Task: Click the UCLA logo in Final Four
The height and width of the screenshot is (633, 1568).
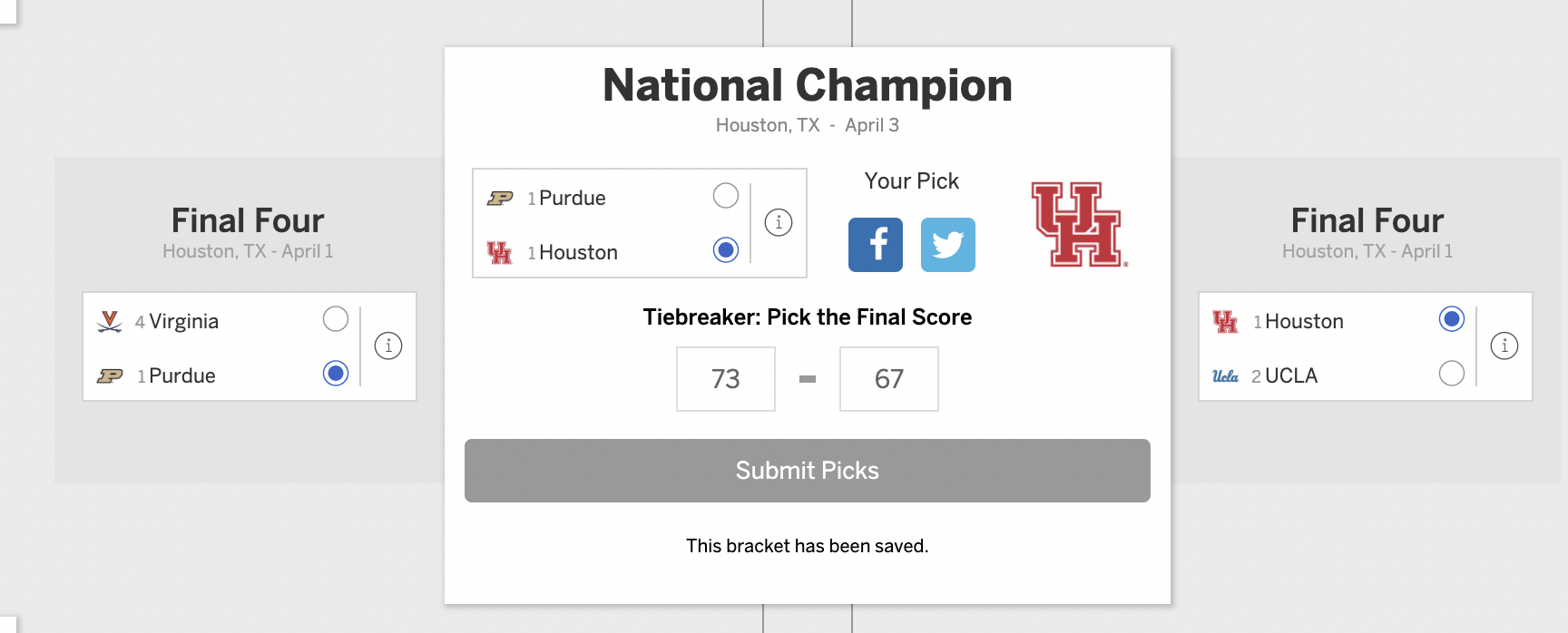Action: [x=1225, y=375]
